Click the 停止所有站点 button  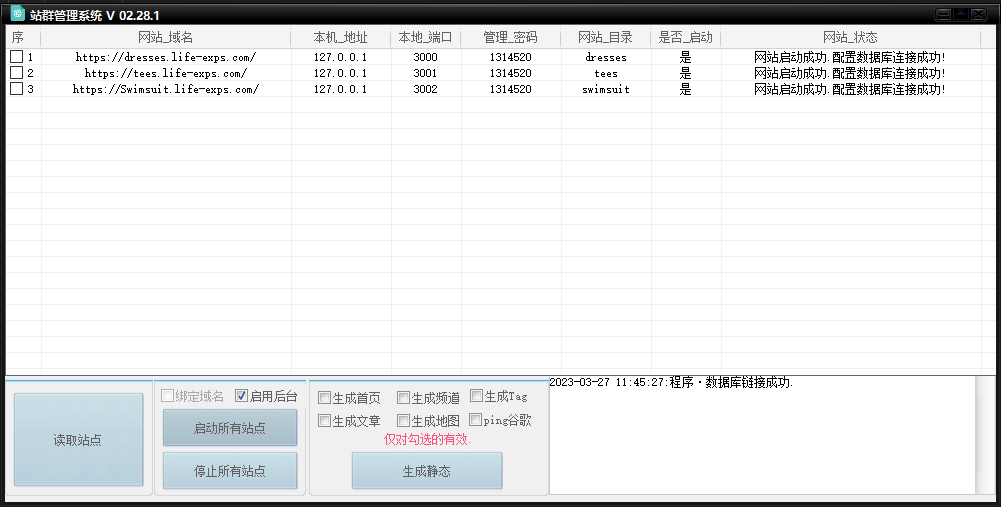[x=230, y=471]
